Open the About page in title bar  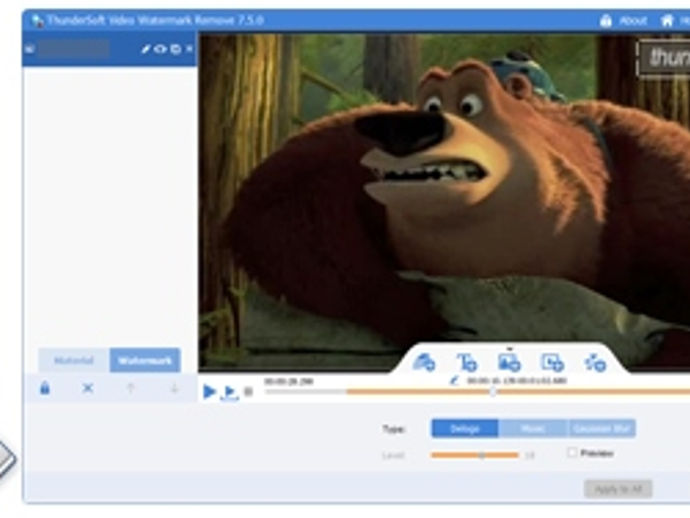click(633, 21)
